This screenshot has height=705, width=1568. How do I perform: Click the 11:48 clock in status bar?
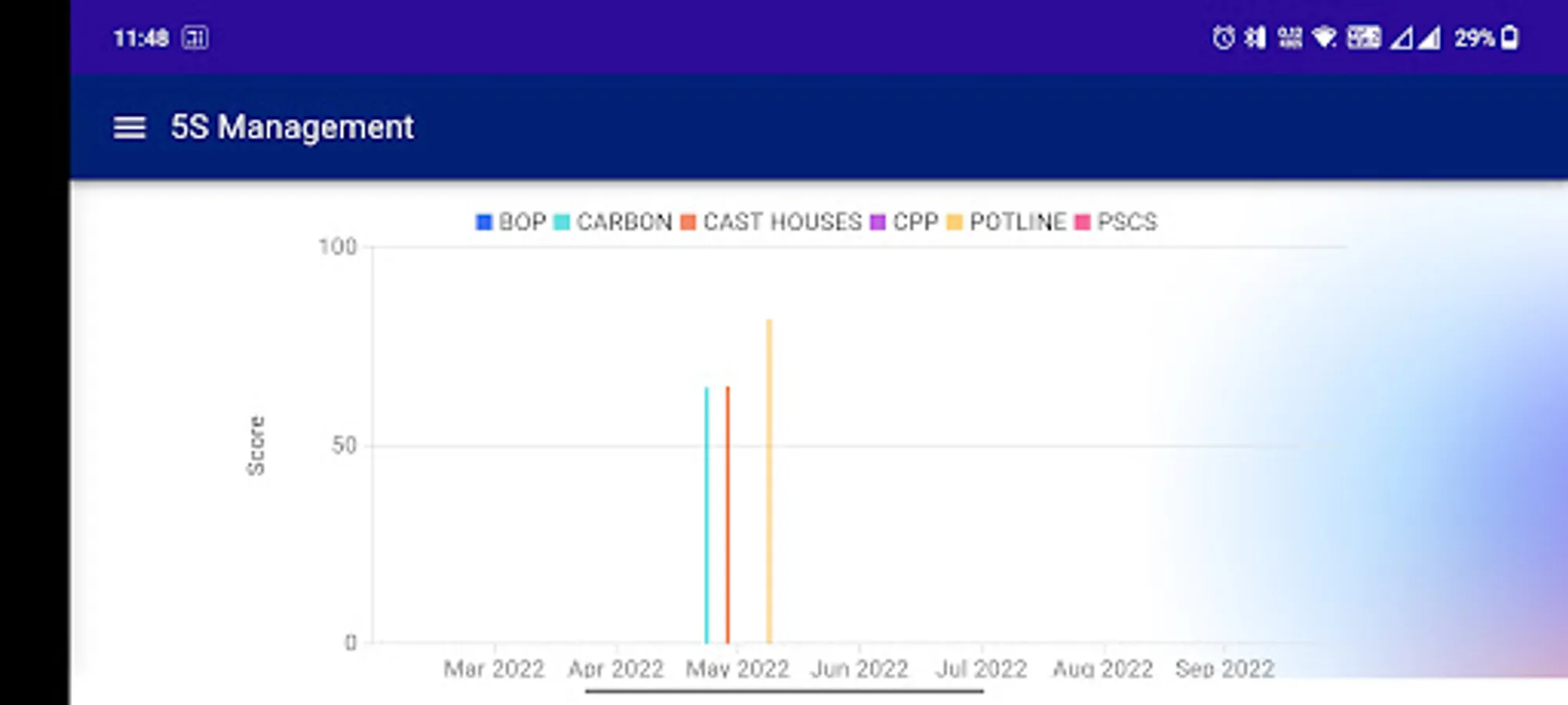coord(141,38)
